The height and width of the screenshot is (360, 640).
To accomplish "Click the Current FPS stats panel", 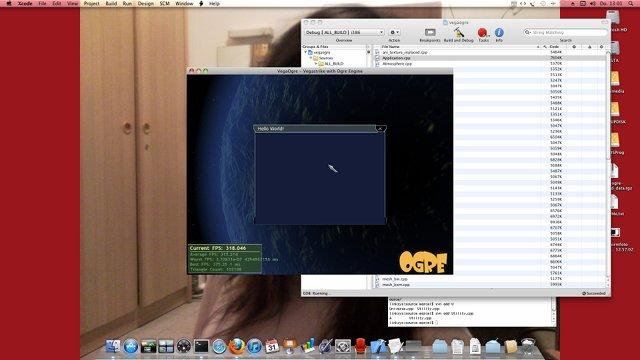I will 225,258.
